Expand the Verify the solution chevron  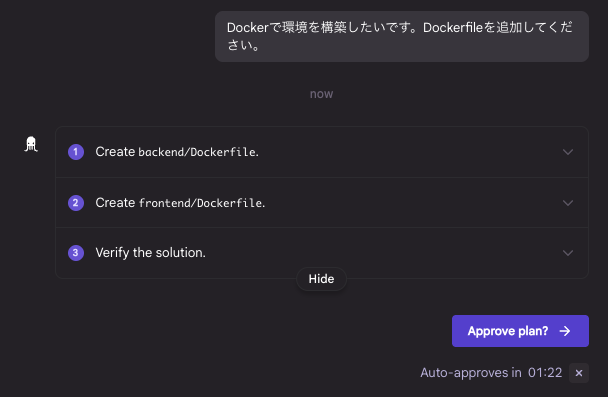(568, 253)
